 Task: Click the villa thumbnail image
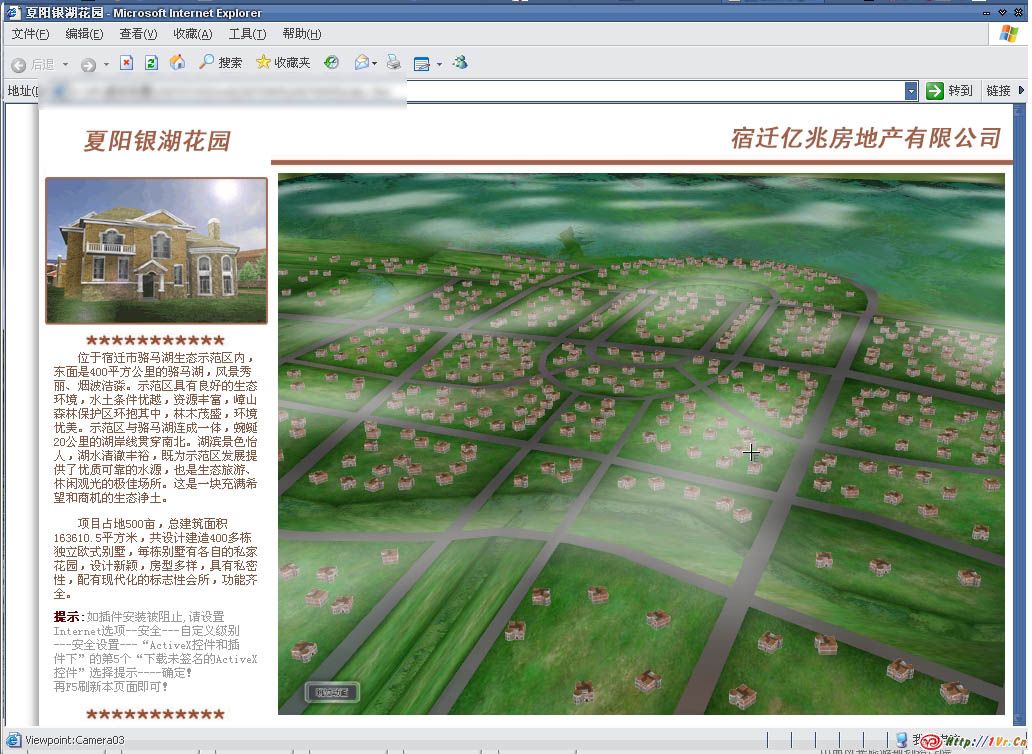pyautogui.click(x=156, y=250)
